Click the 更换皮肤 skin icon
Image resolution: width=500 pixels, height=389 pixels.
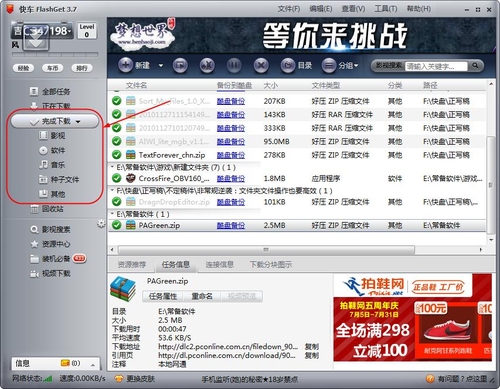118,379
